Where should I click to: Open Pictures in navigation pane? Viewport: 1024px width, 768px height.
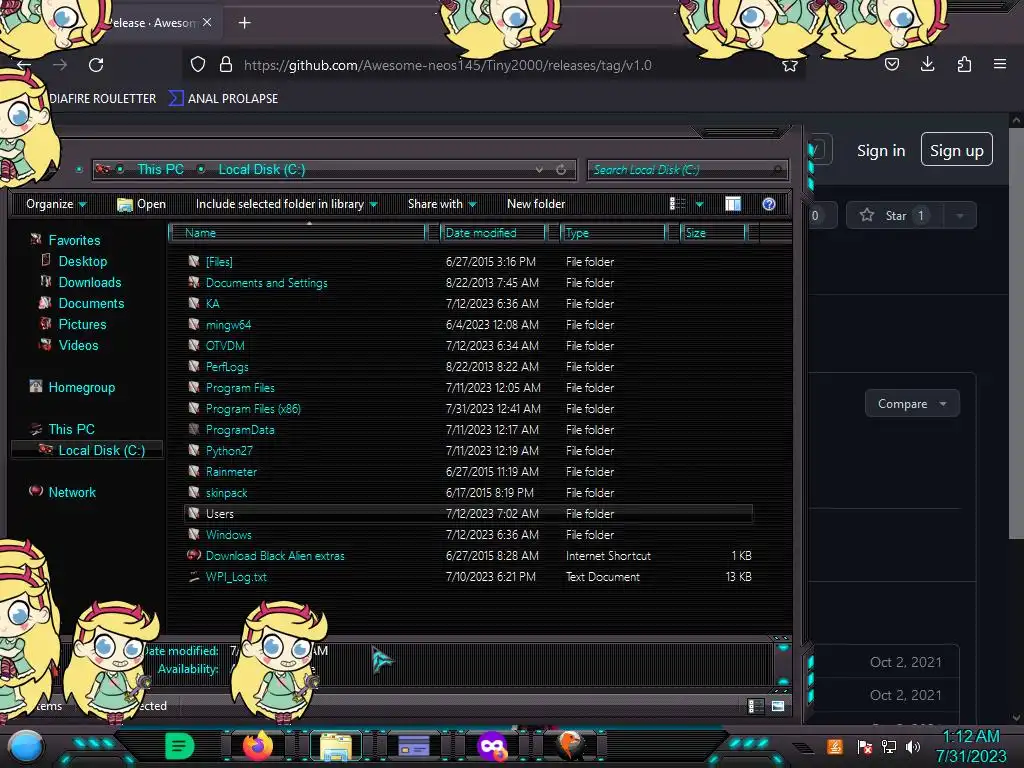point(82,324)
